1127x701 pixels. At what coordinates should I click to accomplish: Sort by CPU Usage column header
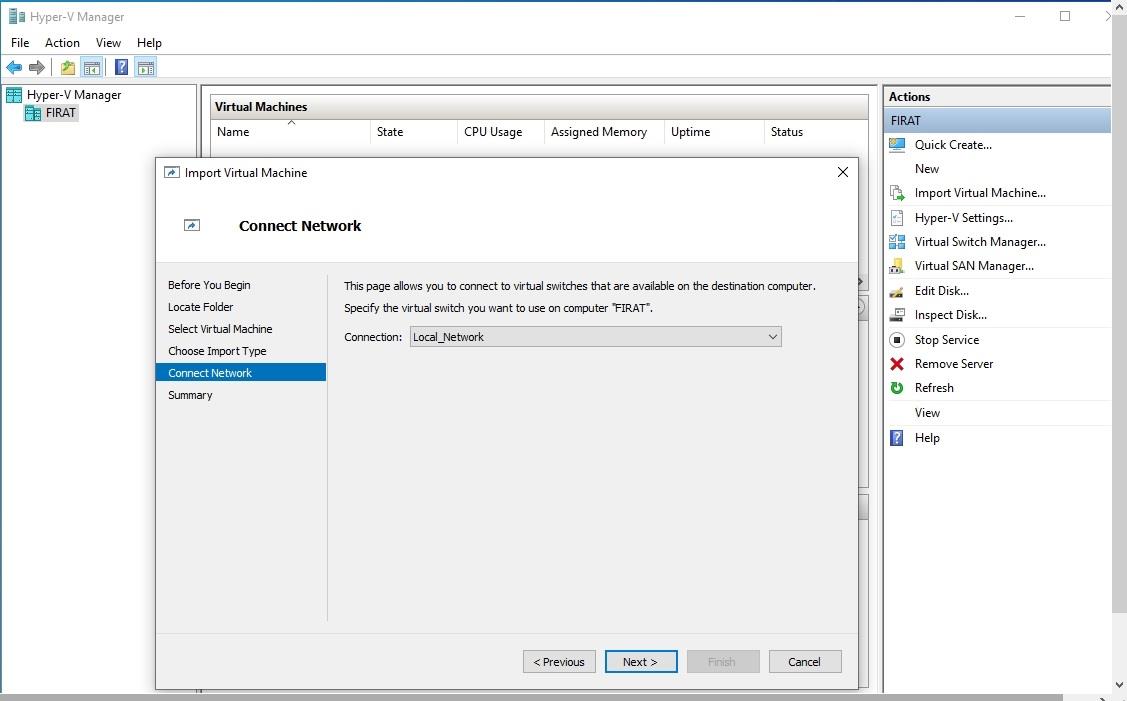[x=501, y=132]
